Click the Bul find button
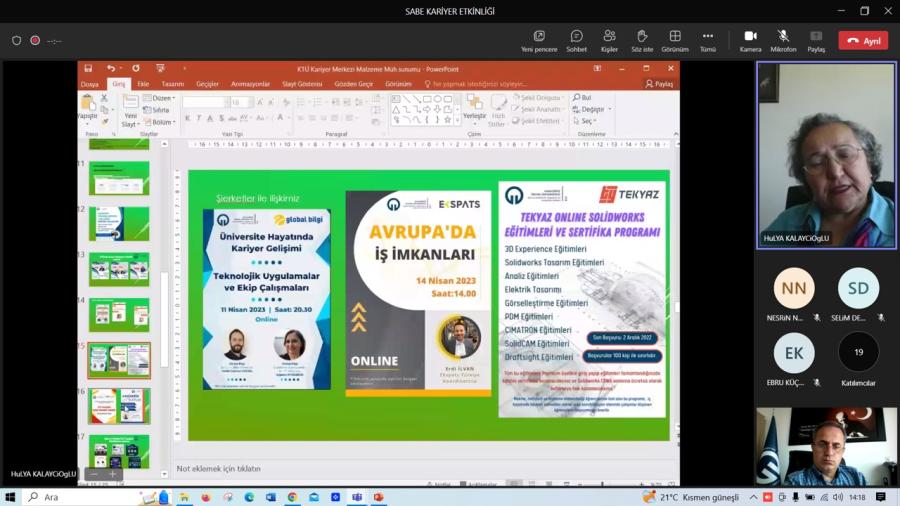This screenshot has width=900, height=506. (582, 98)
